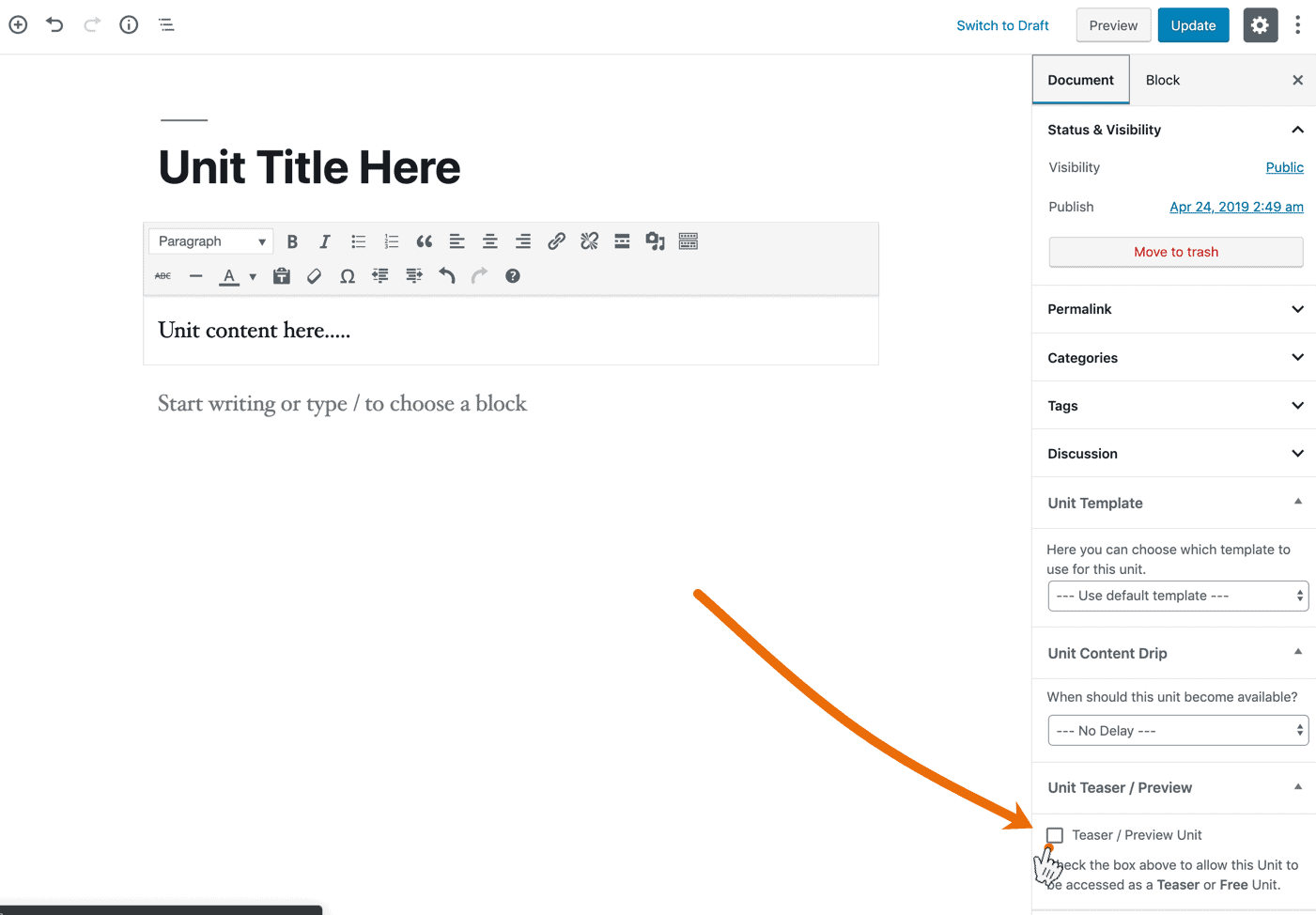Apply strikethrough formatting
1316x915 pixels.
point(163,276)
